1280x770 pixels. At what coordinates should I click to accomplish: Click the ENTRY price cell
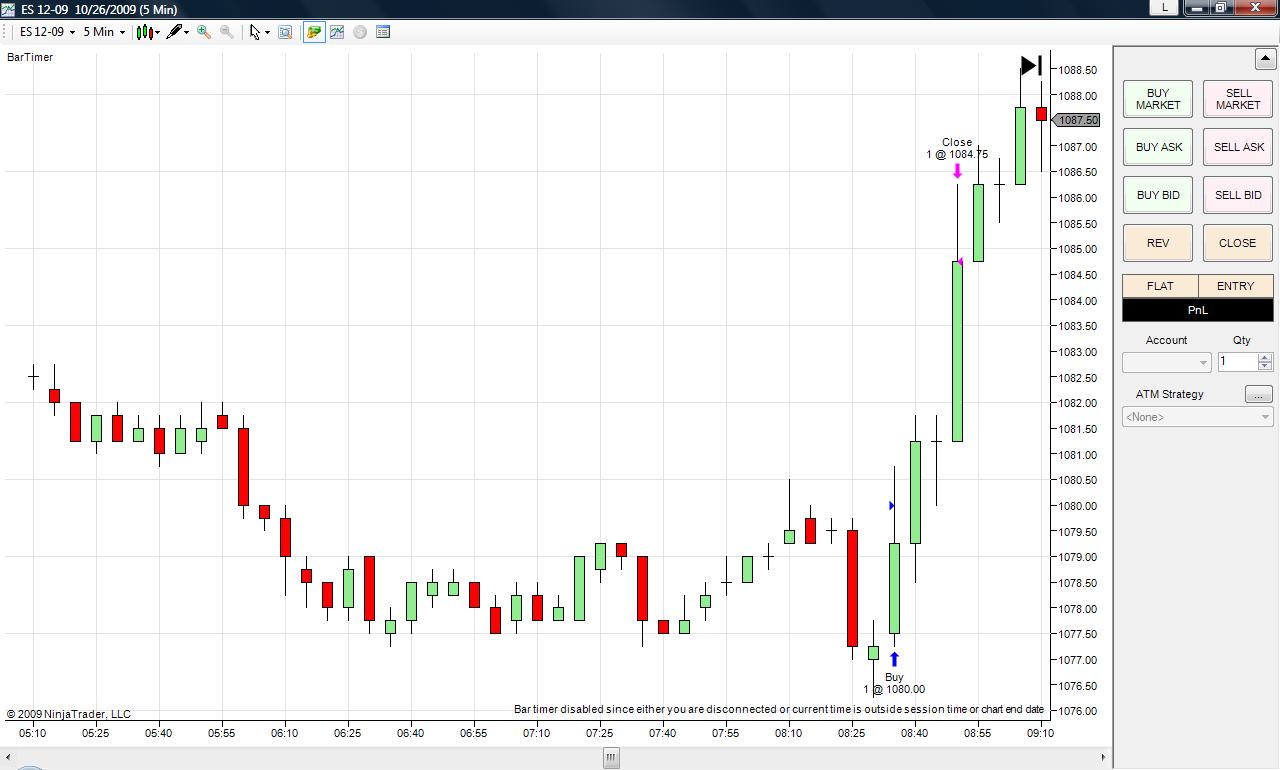[x=1236, y=286]
